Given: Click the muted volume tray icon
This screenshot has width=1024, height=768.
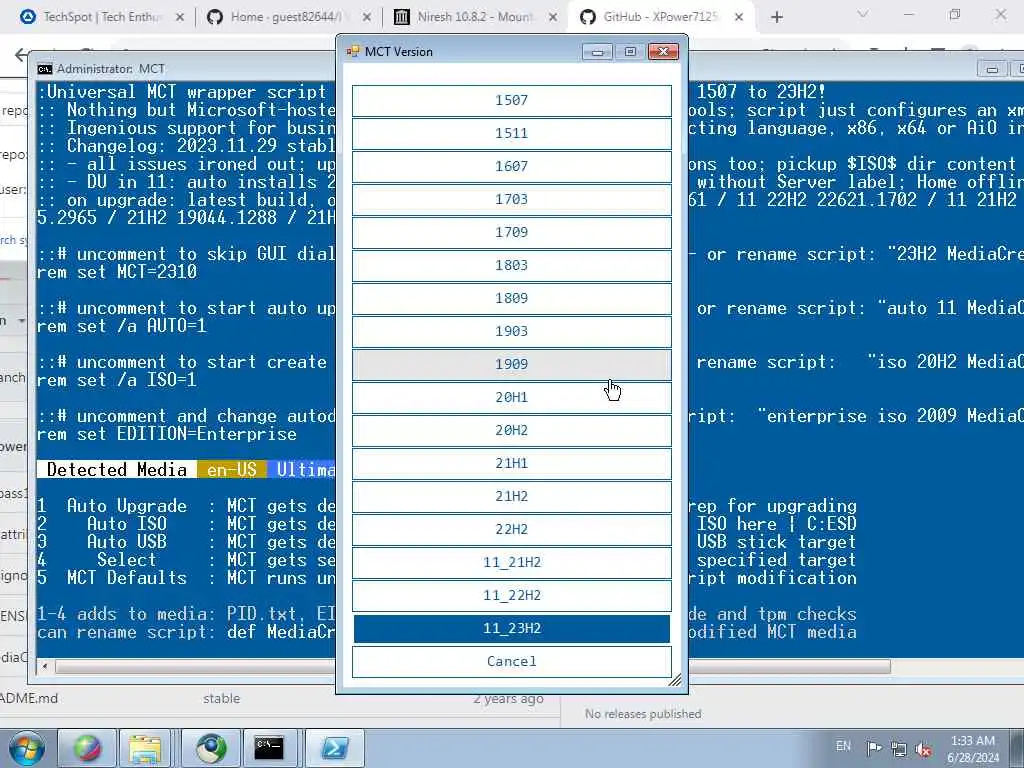Looking at the screenshot, I should (923, 749).
